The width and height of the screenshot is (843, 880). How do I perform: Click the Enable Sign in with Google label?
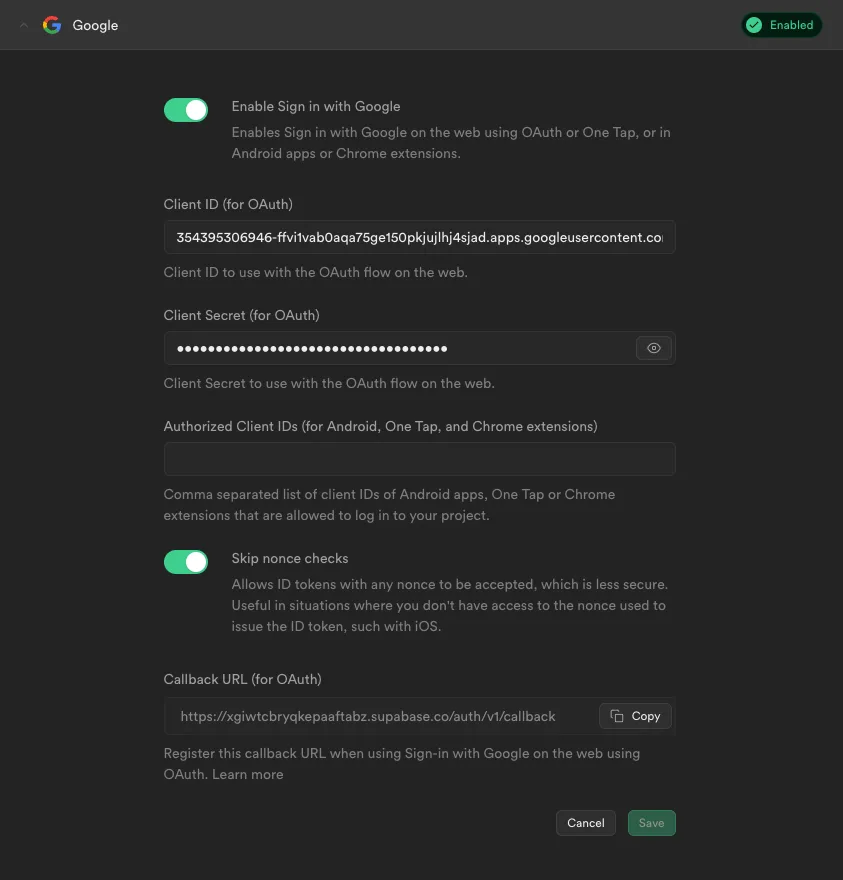tap(316, 107)
